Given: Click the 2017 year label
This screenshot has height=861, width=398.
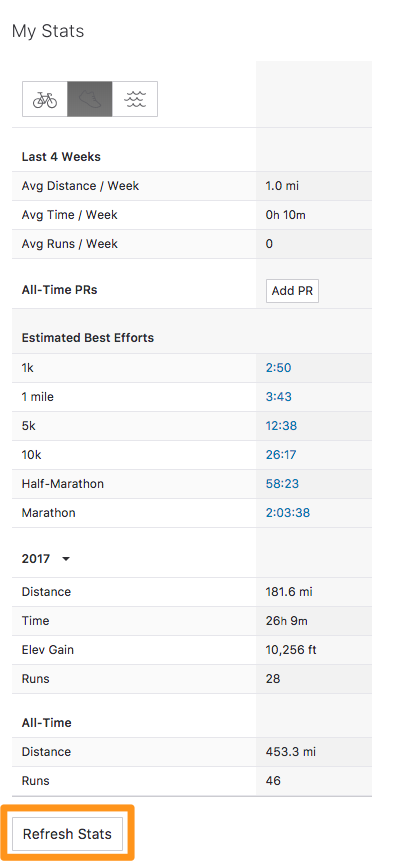Looking at the screenshot, I should click(x=36, y=559).
